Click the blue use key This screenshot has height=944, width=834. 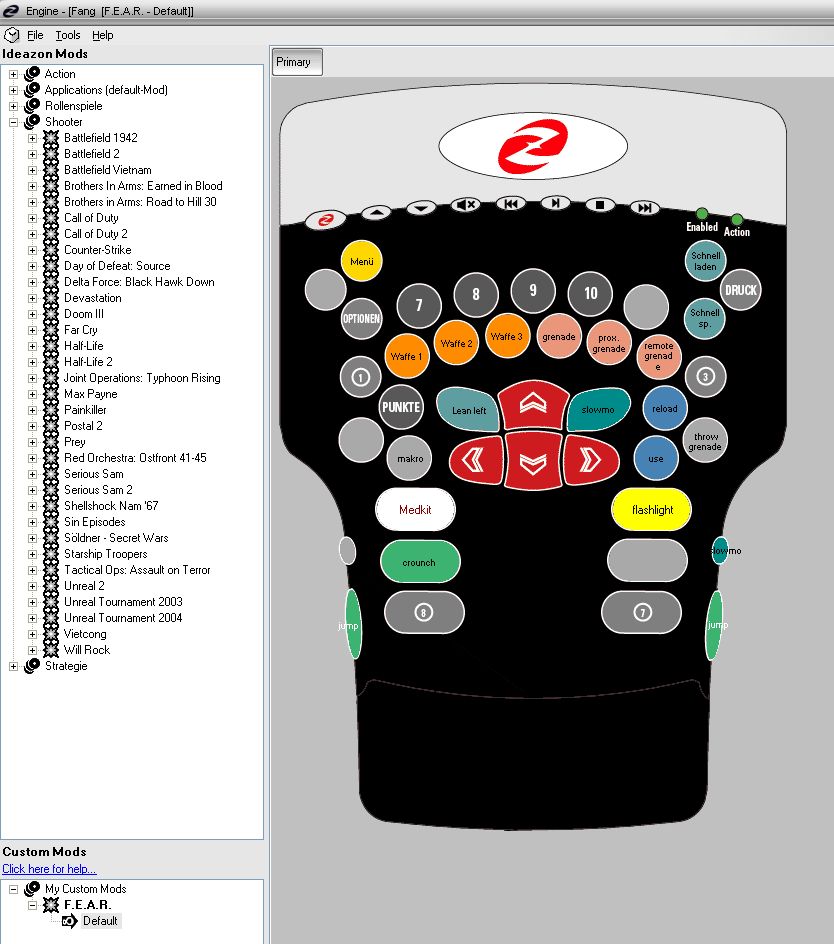tap(656, 458)
